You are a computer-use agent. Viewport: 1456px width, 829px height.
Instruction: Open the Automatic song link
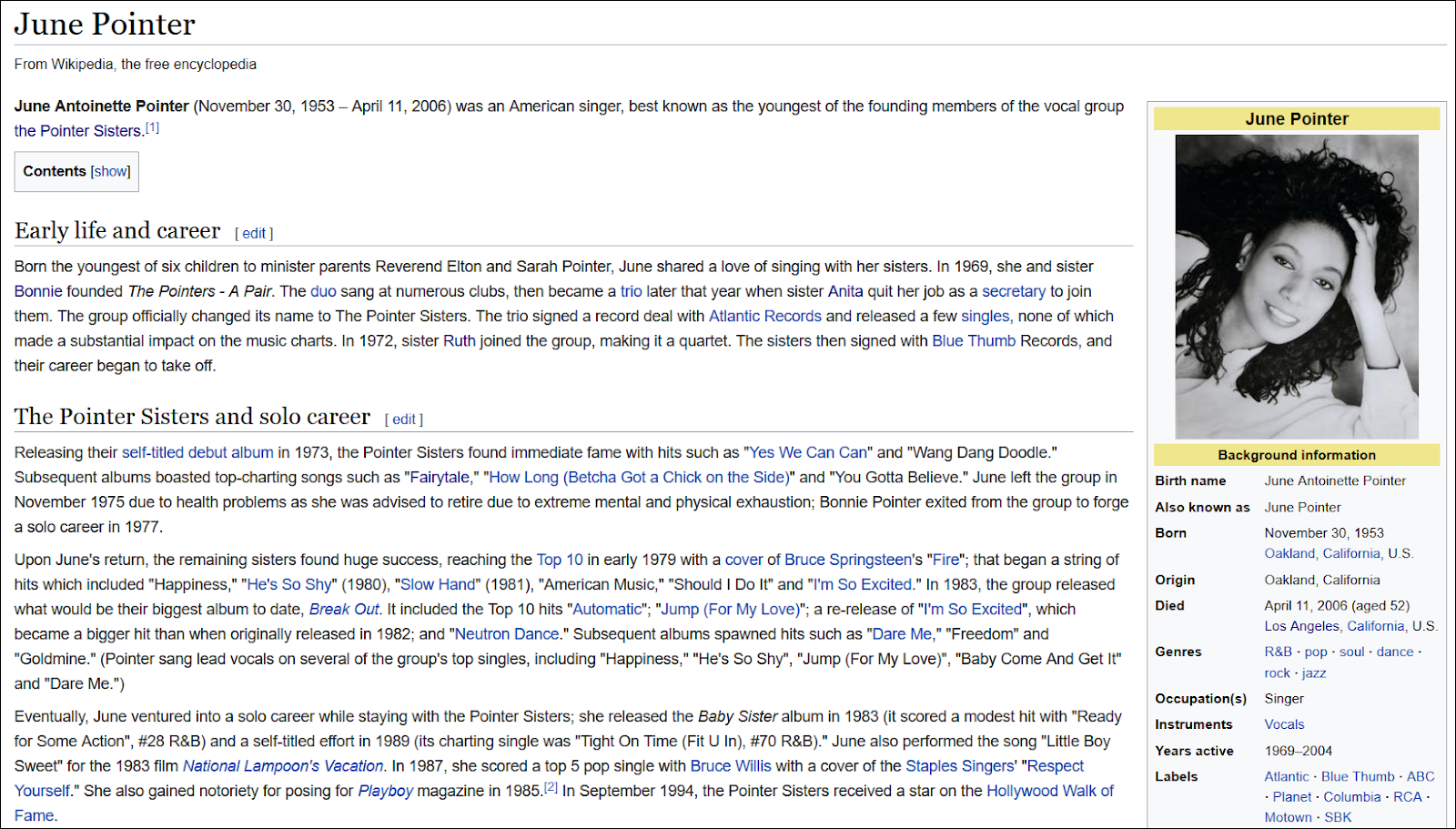point(607,609)
